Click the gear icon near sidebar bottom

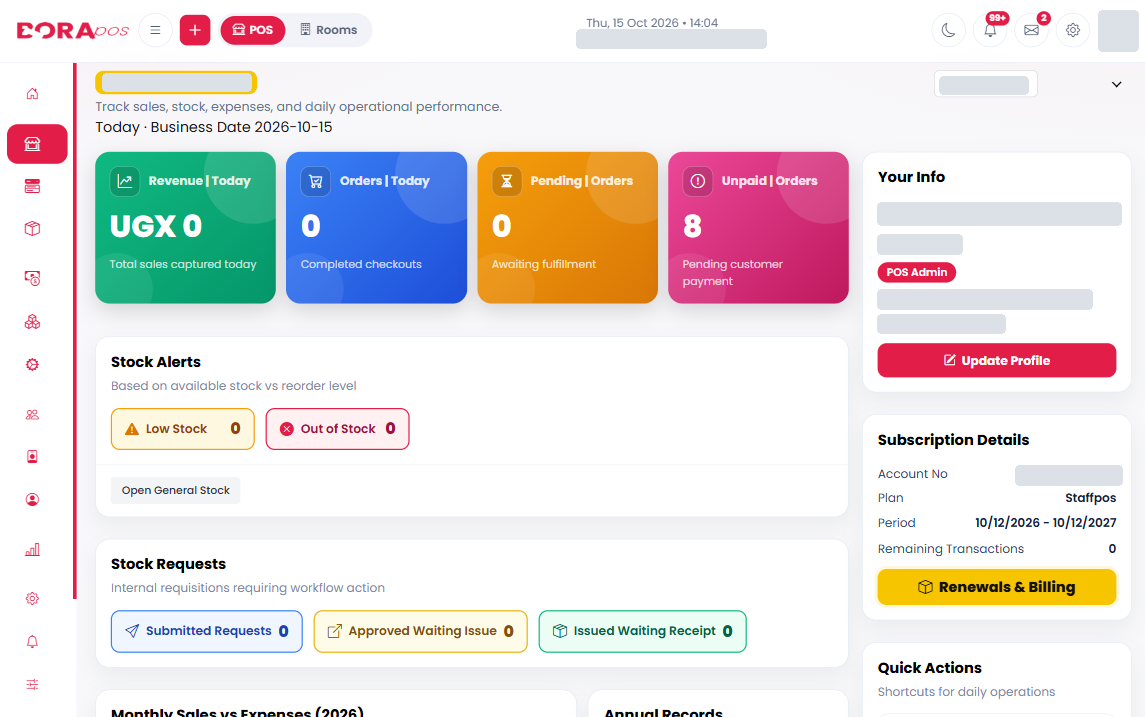click(x=32, y=599)
